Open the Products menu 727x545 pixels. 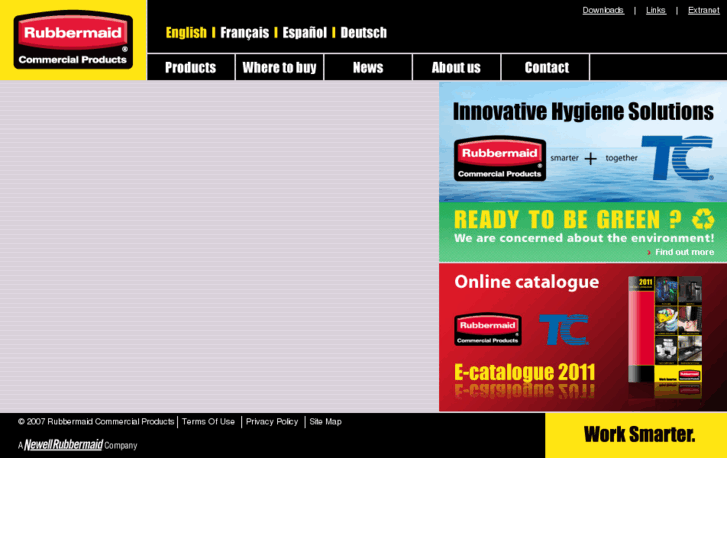coord(191,68)
